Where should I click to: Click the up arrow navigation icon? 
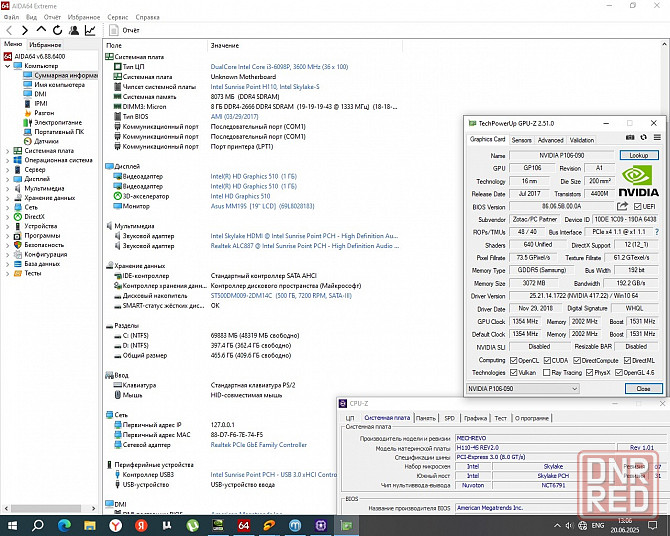click(x=41, y=29)
